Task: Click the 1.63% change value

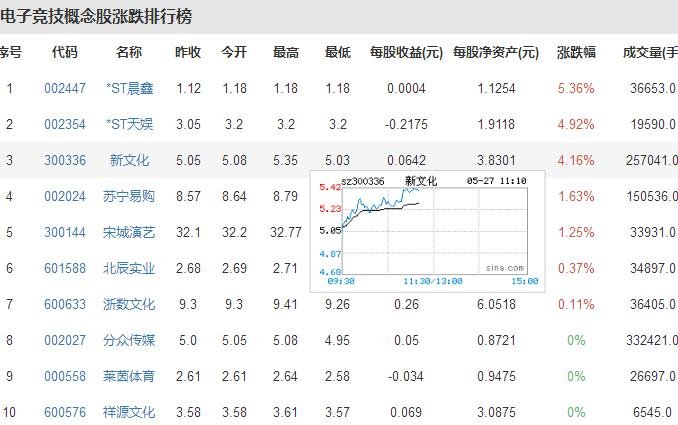Action: pyautogui.click(x=576, y=196)
